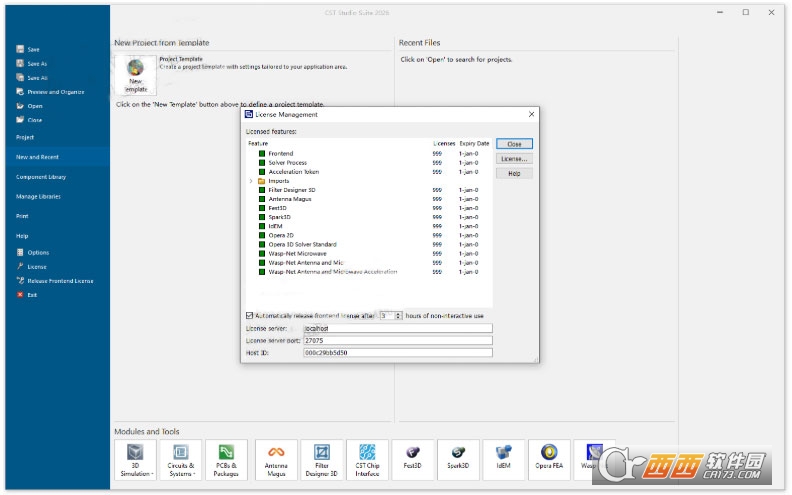Click the Close button in License dialog
The width and height of the screenshot is (792, 495).
click(x=514, y=144)
